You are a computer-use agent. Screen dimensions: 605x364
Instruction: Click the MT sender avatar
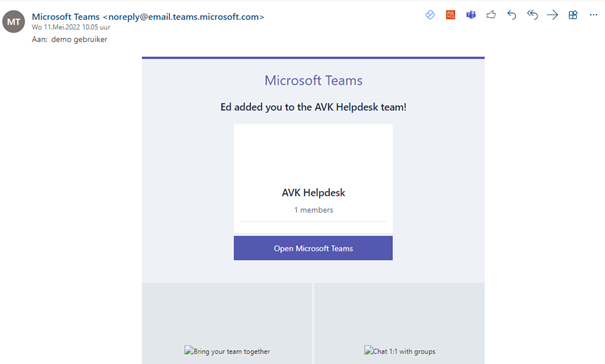[x=14, y=22]
